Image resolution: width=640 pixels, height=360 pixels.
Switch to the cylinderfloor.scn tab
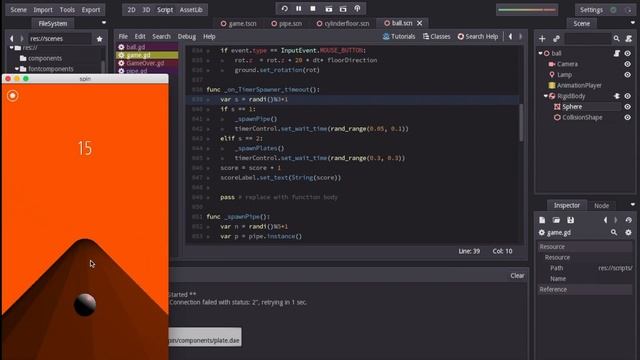click(343, 24)
